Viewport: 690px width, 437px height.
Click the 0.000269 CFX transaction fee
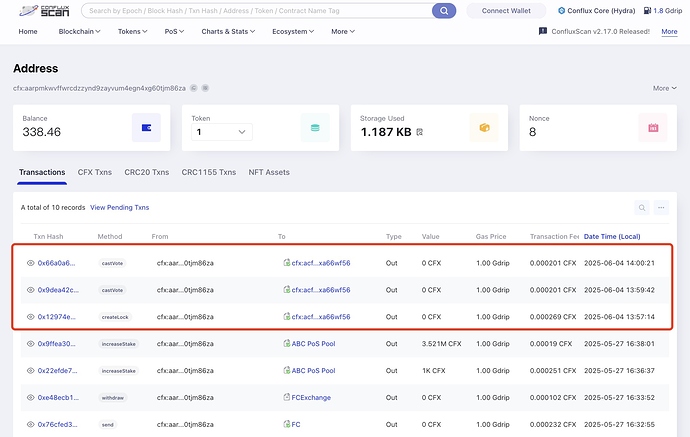pyautogui.click(x=553, y=316)
